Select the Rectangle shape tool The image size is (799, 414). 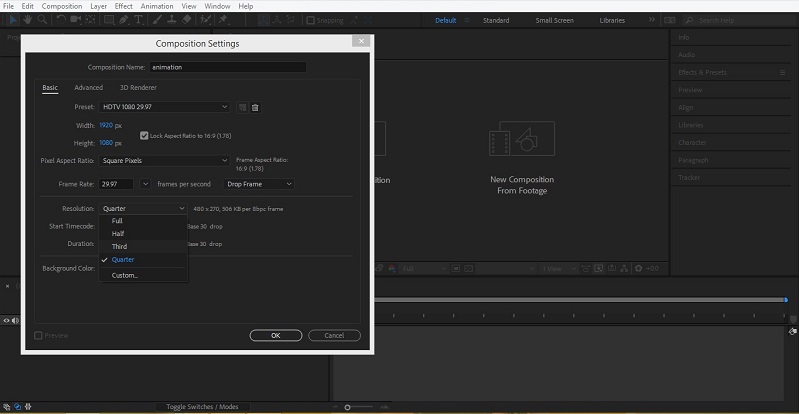point(109,20)
